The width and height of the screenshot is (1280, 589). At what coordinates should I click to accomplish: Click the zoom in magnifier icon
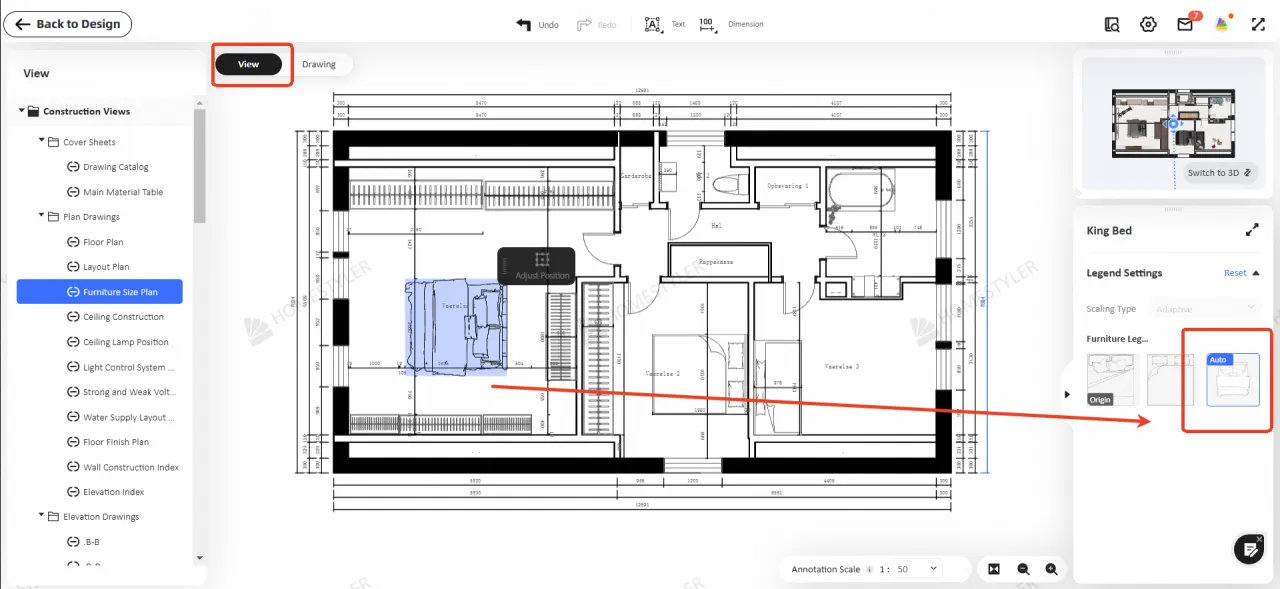coord(1051,569)
